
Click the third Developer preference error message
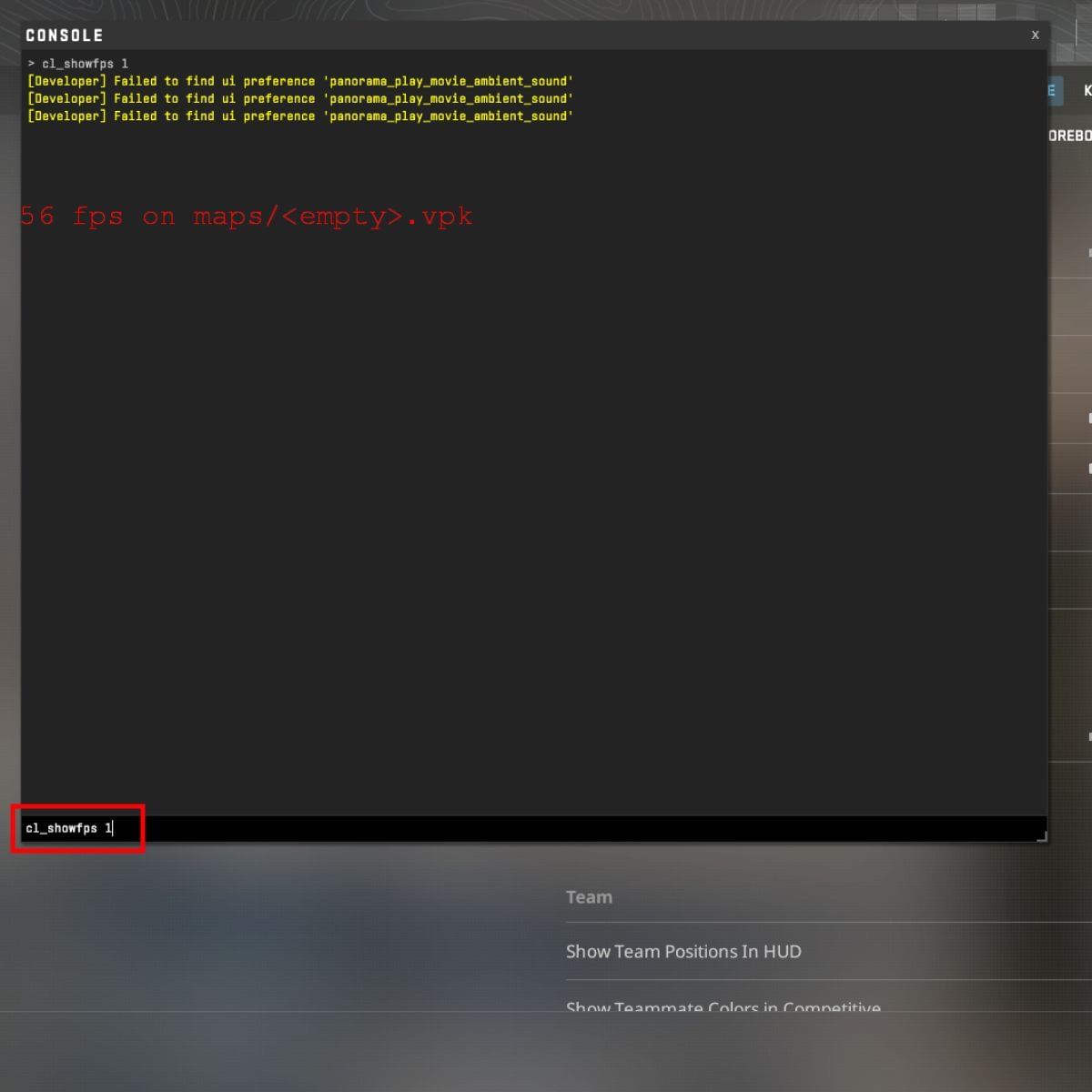click(300, 116)
